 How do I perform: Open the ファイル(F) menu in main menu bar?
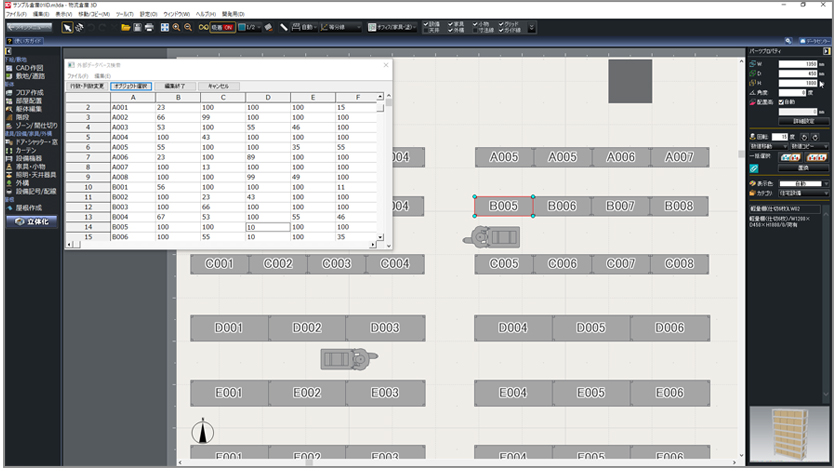[x=16, y=14]
